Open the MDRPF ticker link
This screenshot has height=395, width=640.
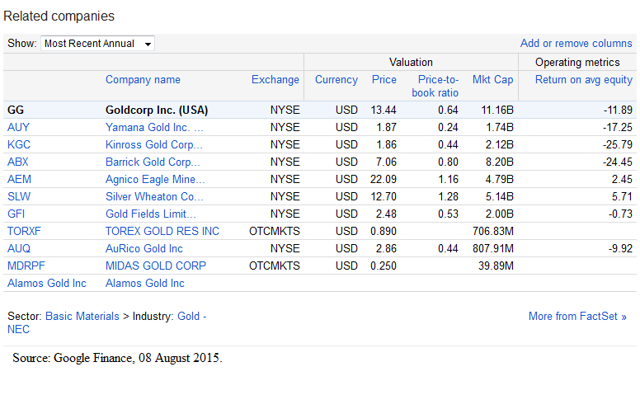(26, 266)
